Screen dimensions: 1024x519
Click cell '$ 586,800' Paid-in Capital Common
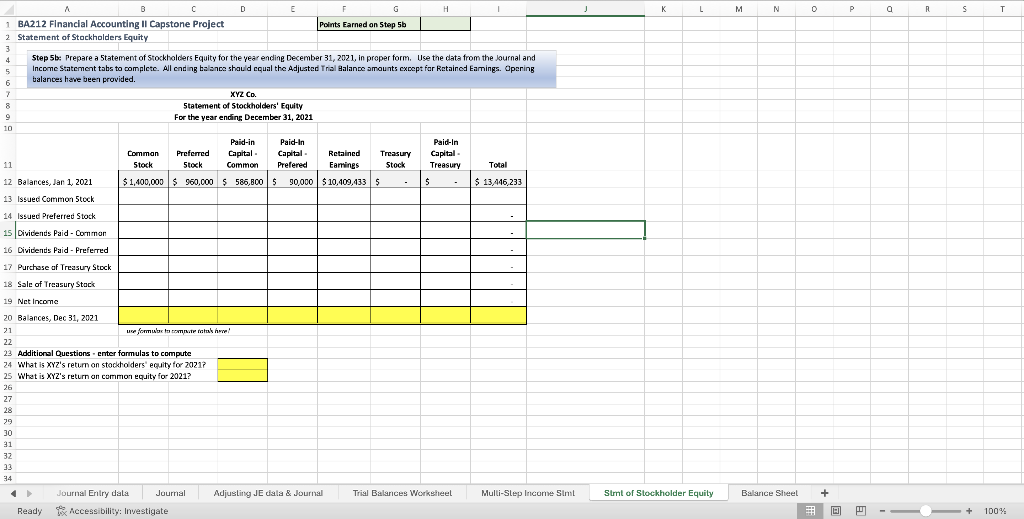point(242,181)
